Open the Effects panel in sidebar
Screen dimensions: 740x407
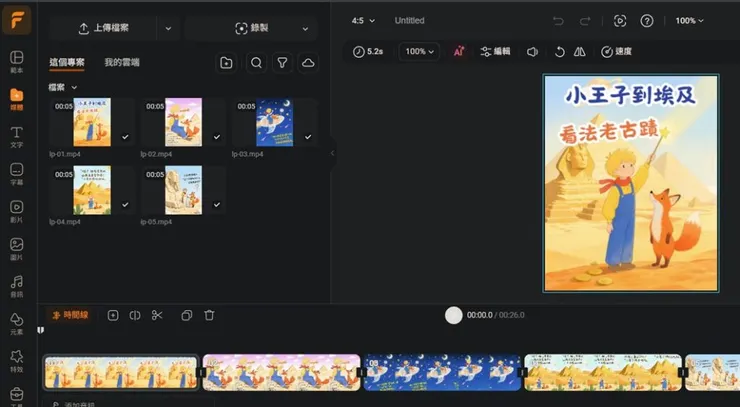point(17,361)
